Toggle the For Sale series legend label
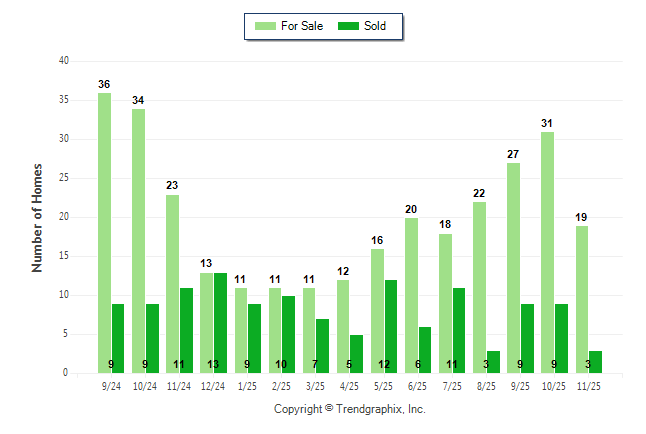 (304, 26)
